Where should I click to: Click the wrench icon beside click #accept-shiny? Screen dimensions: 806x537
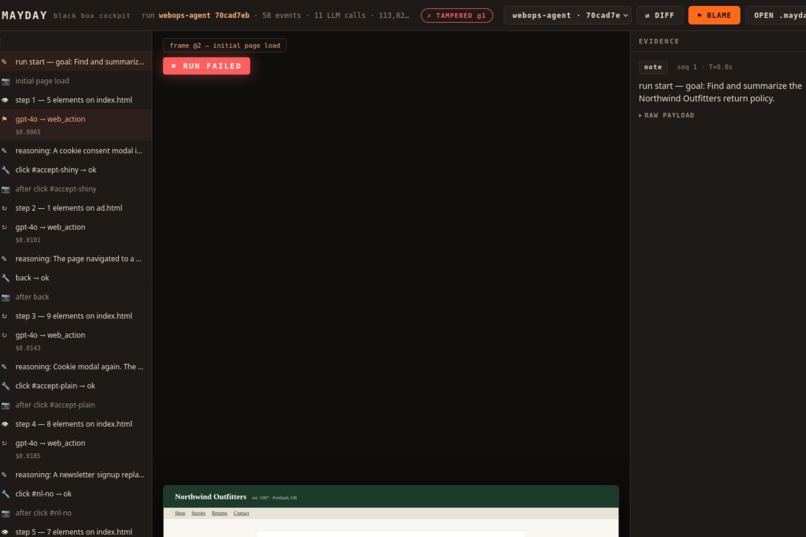tap(5, 170)
